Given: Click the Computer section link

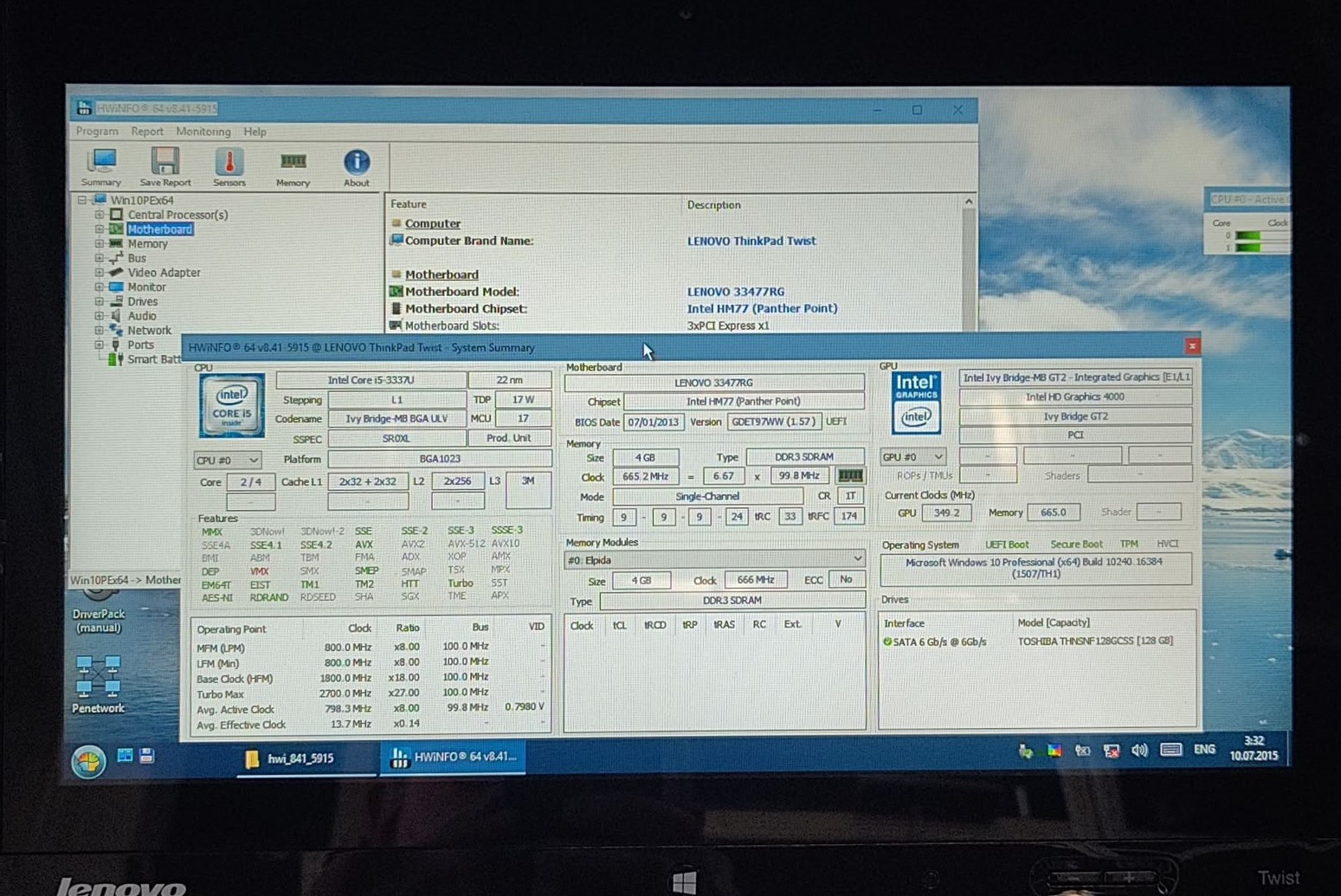Looking at the screenshot, I should coord(433,223).
